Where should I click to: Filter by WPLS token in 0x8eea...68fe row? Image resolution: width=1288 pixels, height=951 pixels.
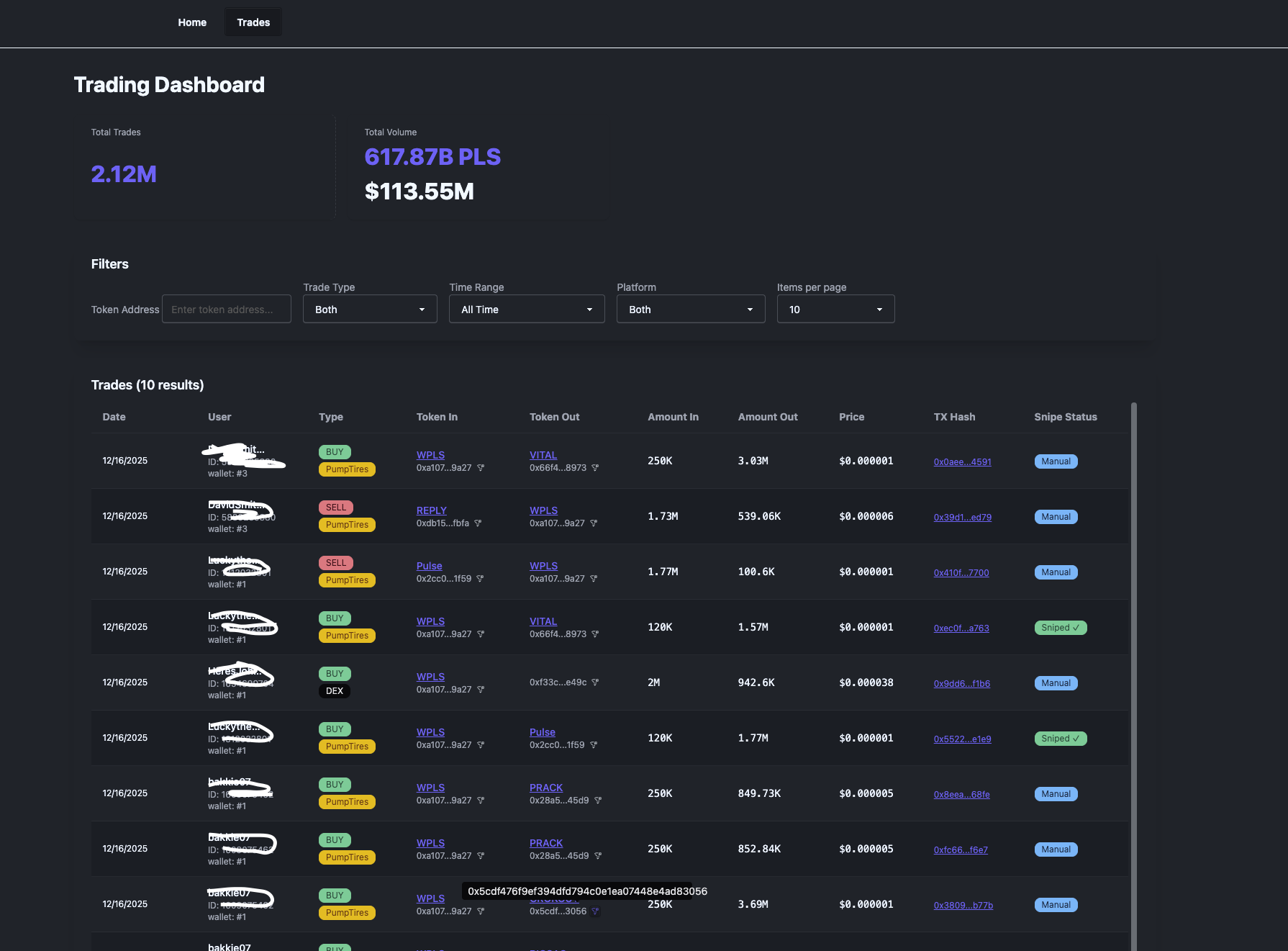click(x=481, y=801)
